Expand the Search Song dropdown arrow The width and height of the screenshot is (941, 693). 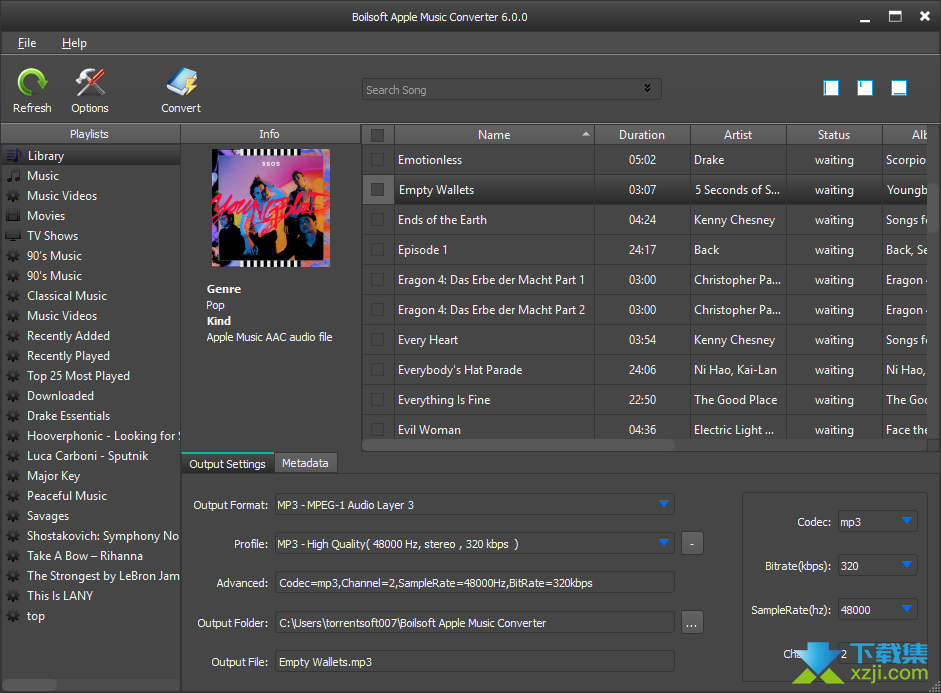648,88
